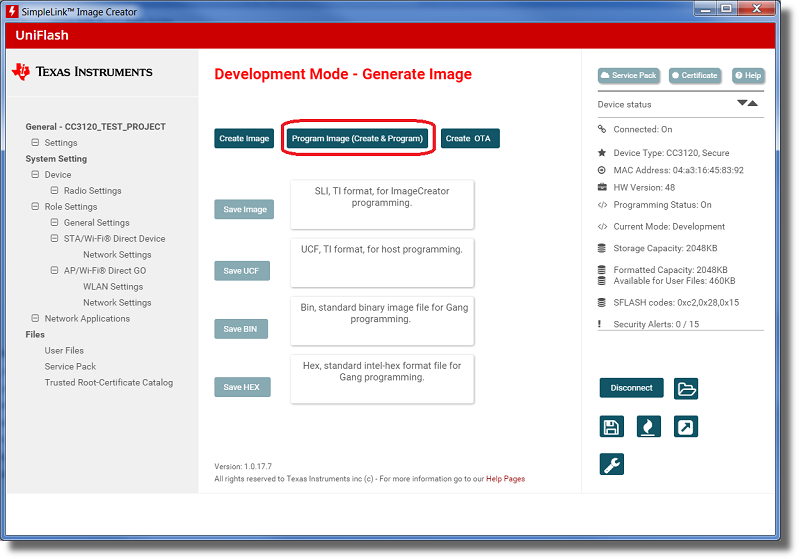Image resolution: width=800 pixels, height=560 pixels.
Task: Collapse the Network Applications tree node
Action: [35, 319]
